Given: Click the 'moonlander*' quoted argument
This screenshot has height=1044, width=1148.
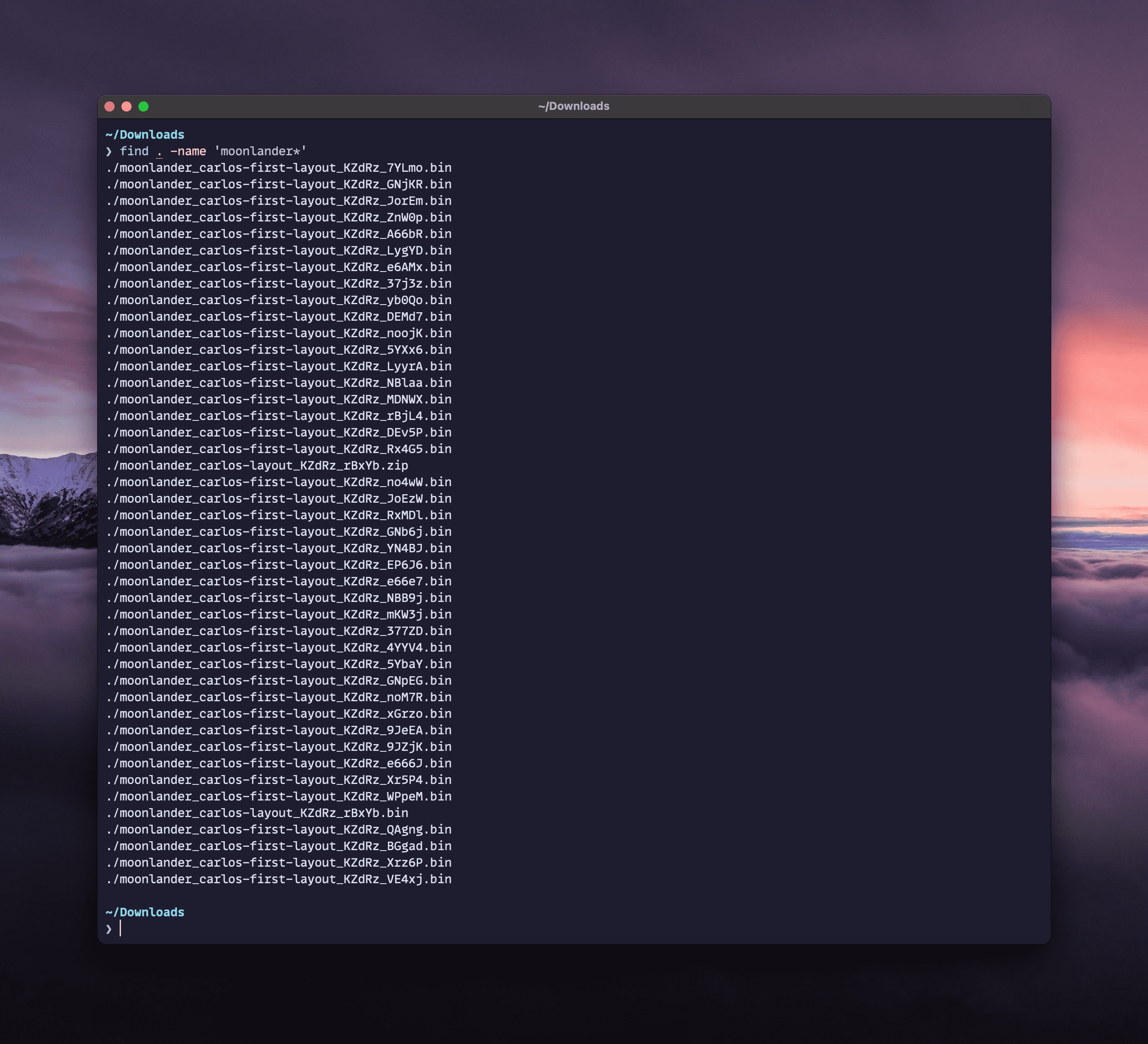Looking at the screenshot, I should tap(260, 151).
